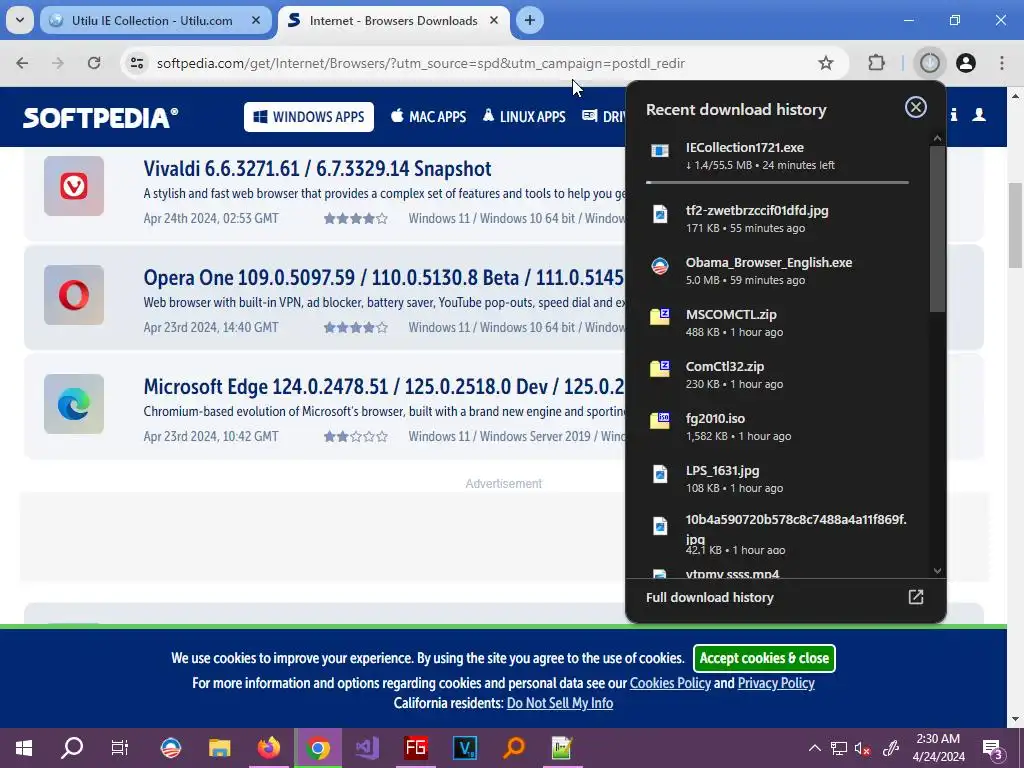Click the Microsoft Edge app icon thumbnail

tap(74, 404)
